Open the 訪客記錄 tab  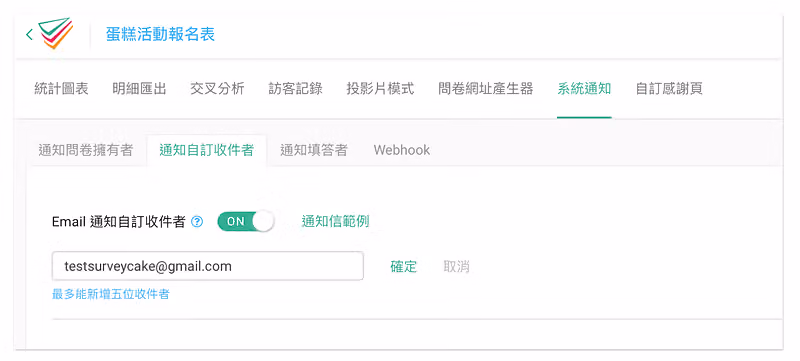[295, 88]
